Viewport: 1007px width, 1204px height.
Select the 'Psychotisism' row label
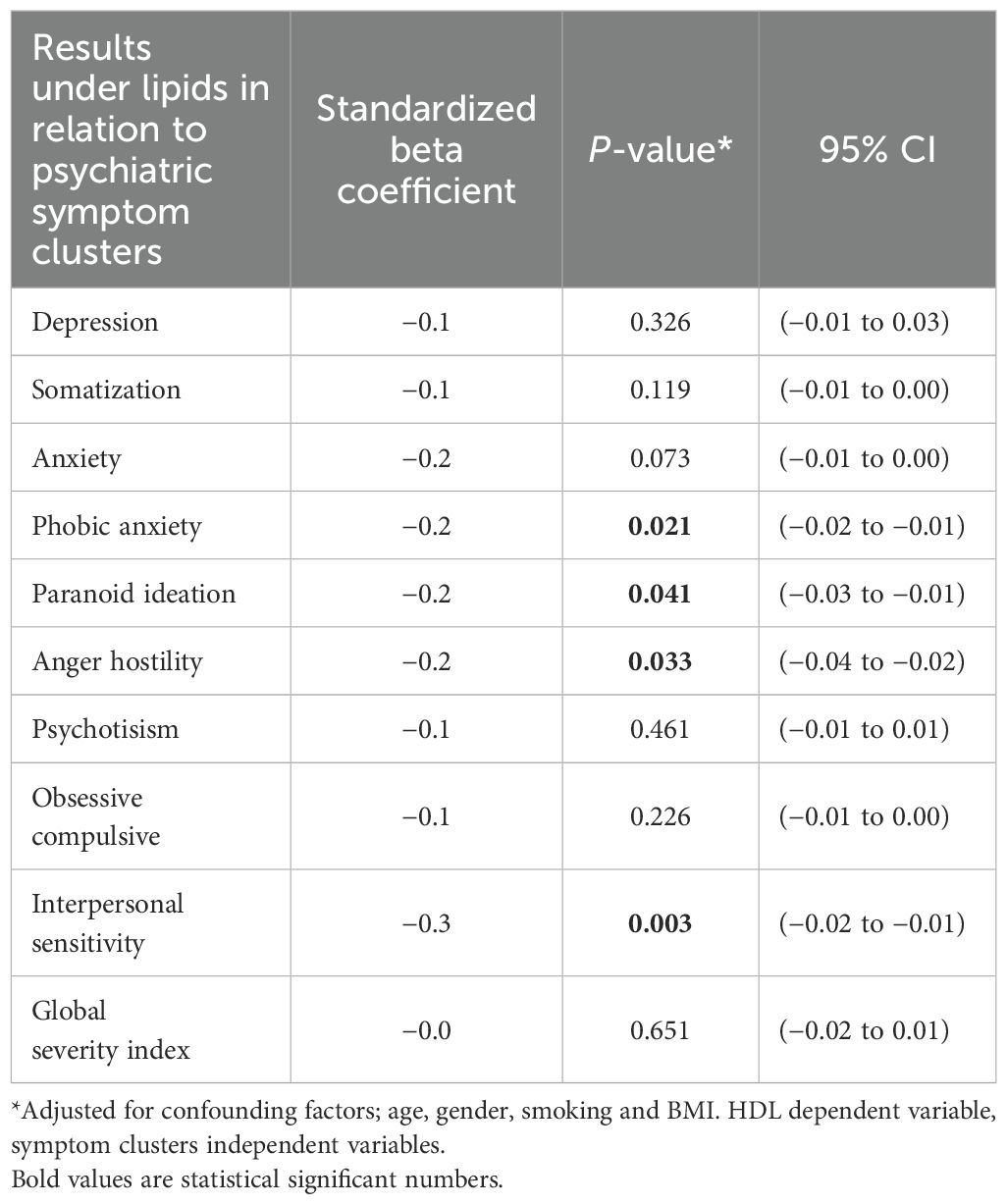click(x=105, y=729)
